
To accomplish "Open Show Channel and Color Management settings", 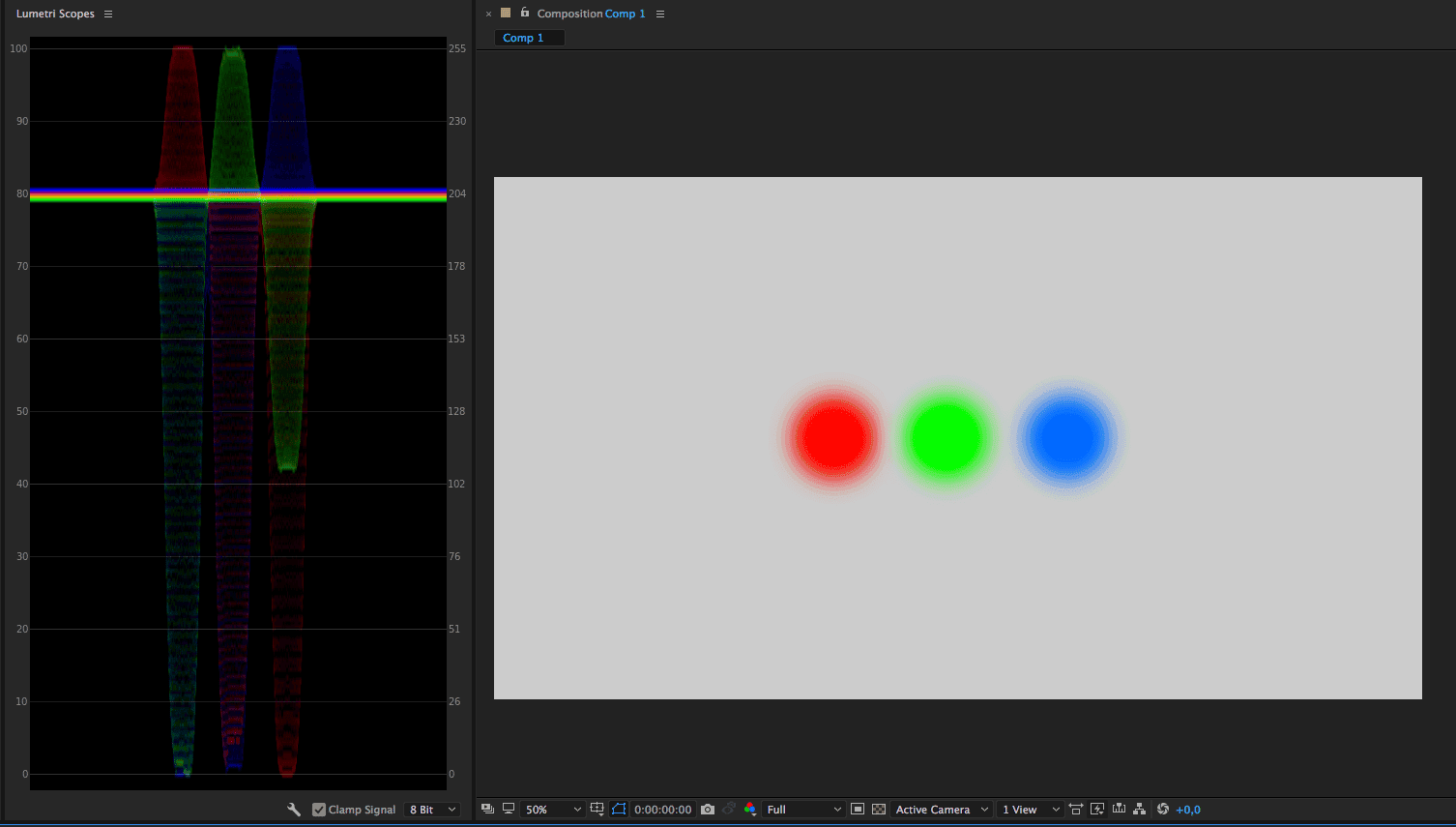I will 750,810.
